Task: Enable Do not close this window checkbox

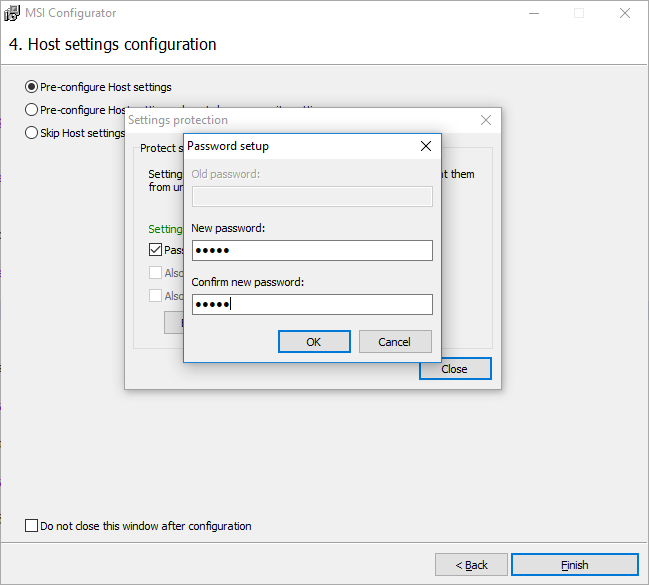Action: pyautogui.click(x=31, y=525)
